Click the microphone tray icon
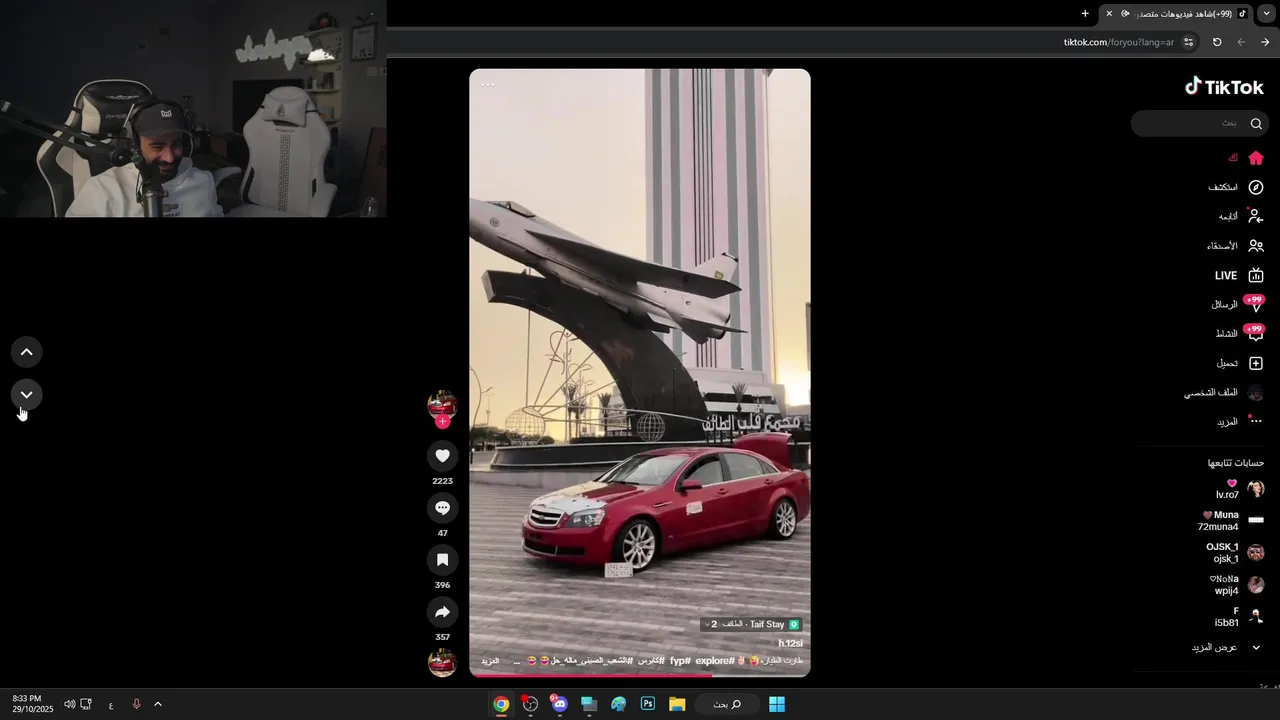This screenshot has width=1280, height=720. (136, 705)
